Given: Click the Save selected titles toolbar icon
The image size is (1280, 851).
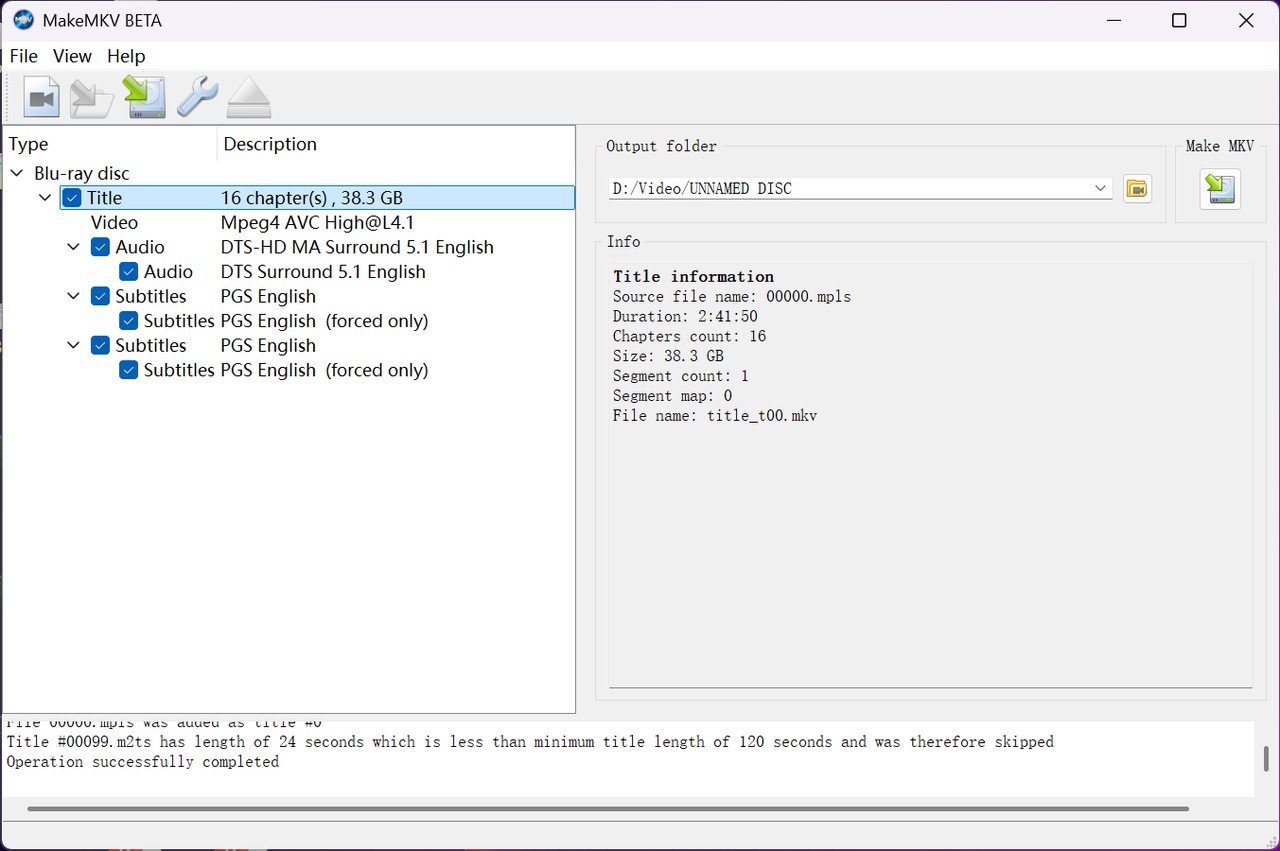Looking at the screenshot, I should (x=145, y=97).
